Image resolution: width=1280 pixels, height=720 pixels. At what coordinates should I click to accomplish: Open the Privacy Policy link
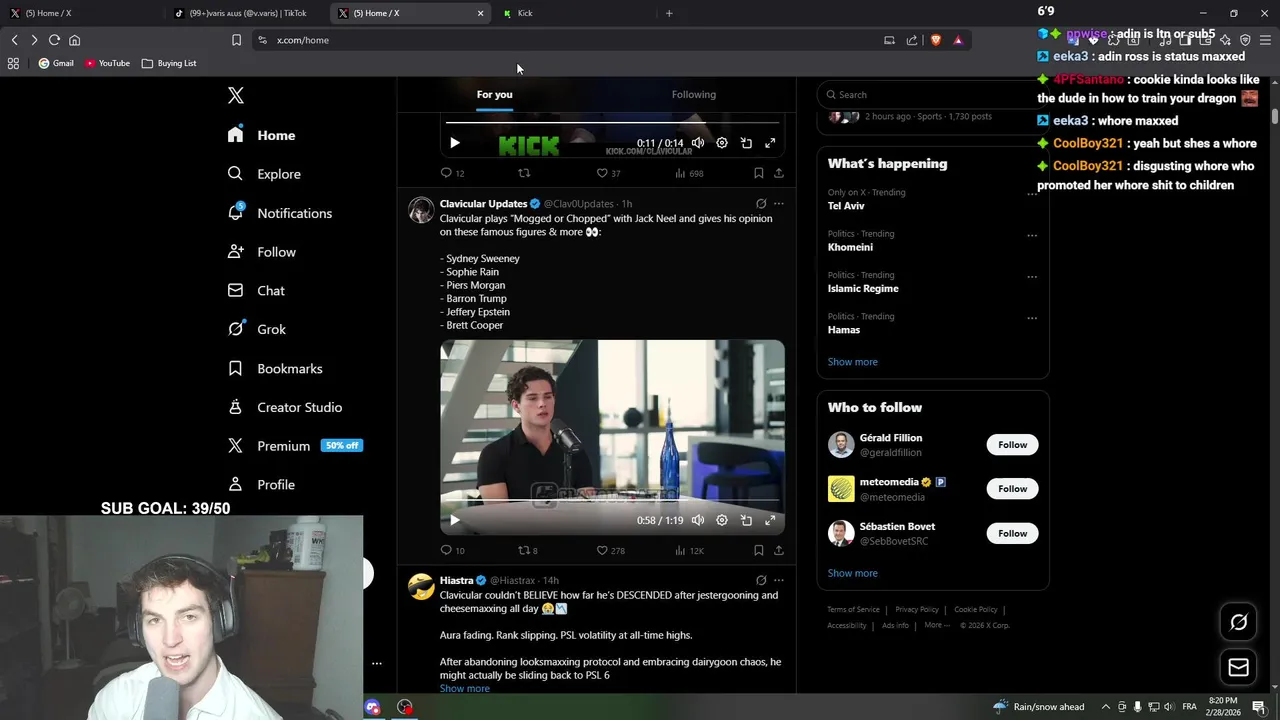(x=916, y=610)
